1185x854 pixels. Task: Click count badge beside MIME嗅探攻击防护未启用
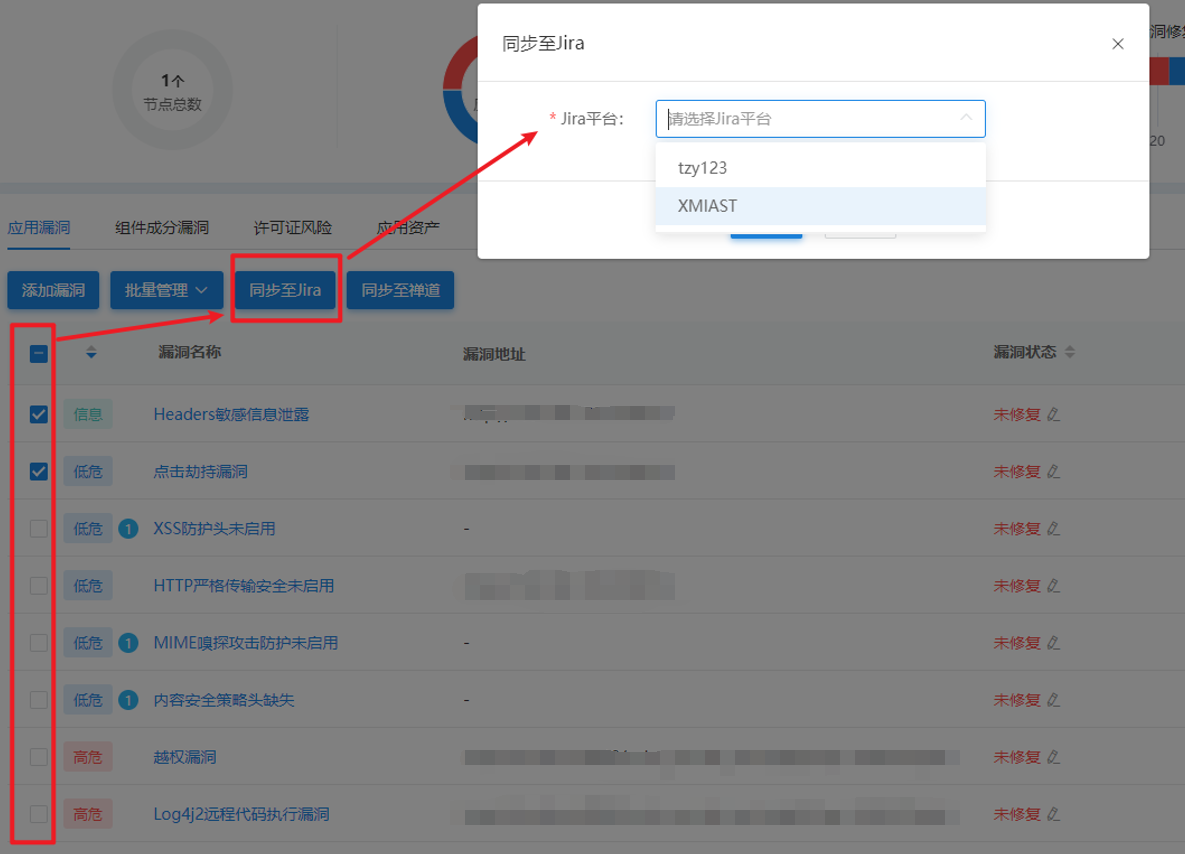pyautogui.click(x=128, y=642)
